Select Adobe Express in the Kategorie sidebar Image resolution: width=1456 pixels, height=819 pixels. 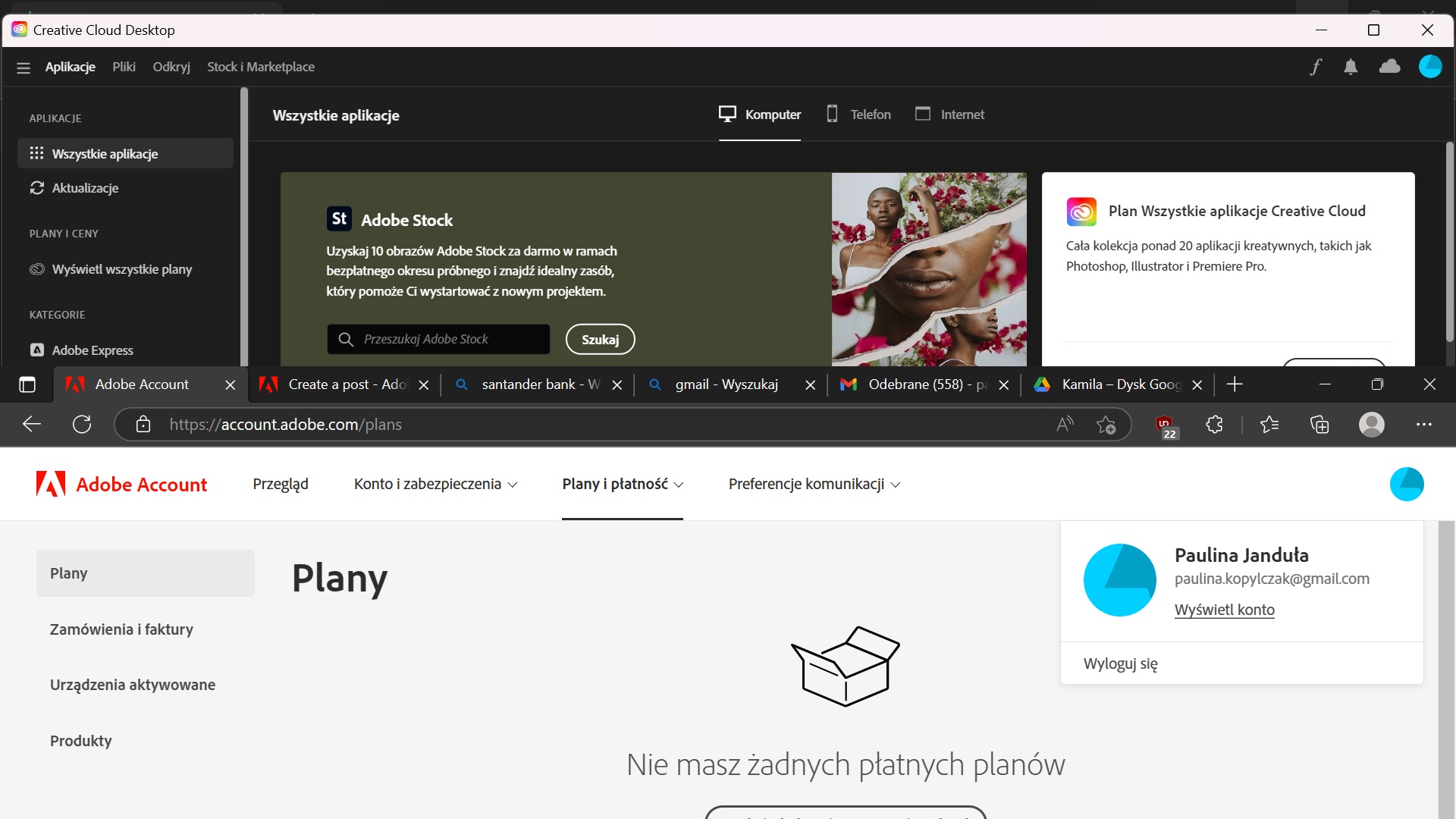coord(92,350)
